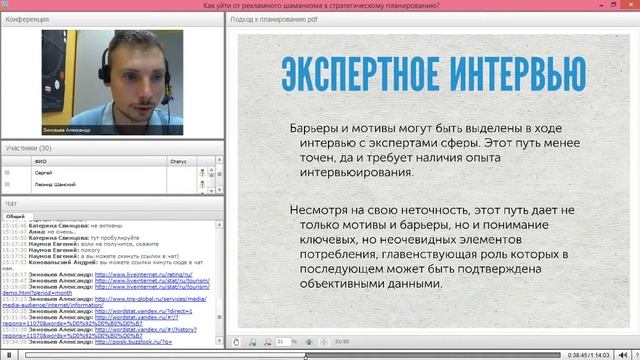This screenshot has width=640, height=360.
Task: Click page counter 31/43 in PDF toolbar
Action: click(x=342, y=342)
